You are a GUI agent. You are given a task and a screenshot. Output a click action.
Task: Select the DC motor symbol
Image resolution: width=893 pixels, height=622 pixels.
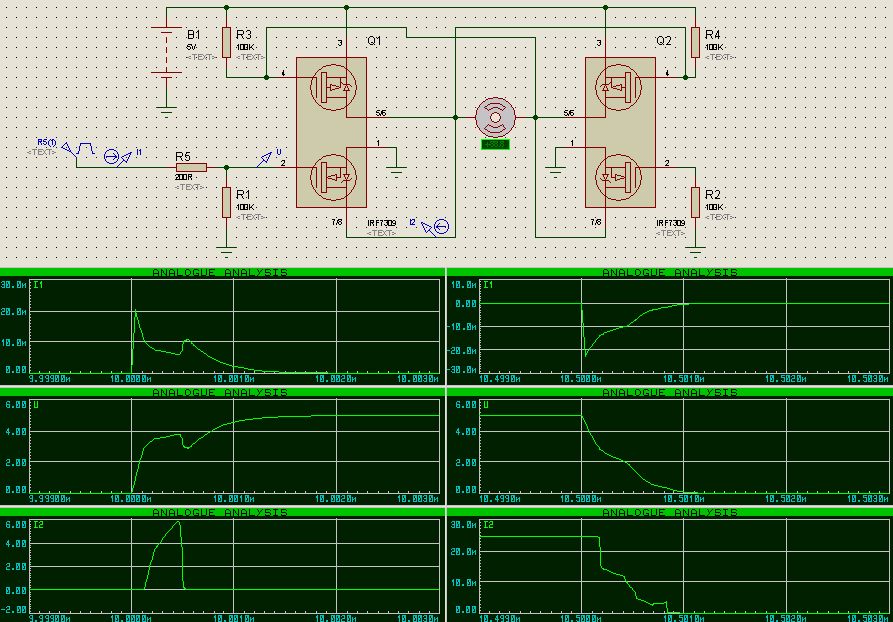pyautogui.click(x=495, y=117)
